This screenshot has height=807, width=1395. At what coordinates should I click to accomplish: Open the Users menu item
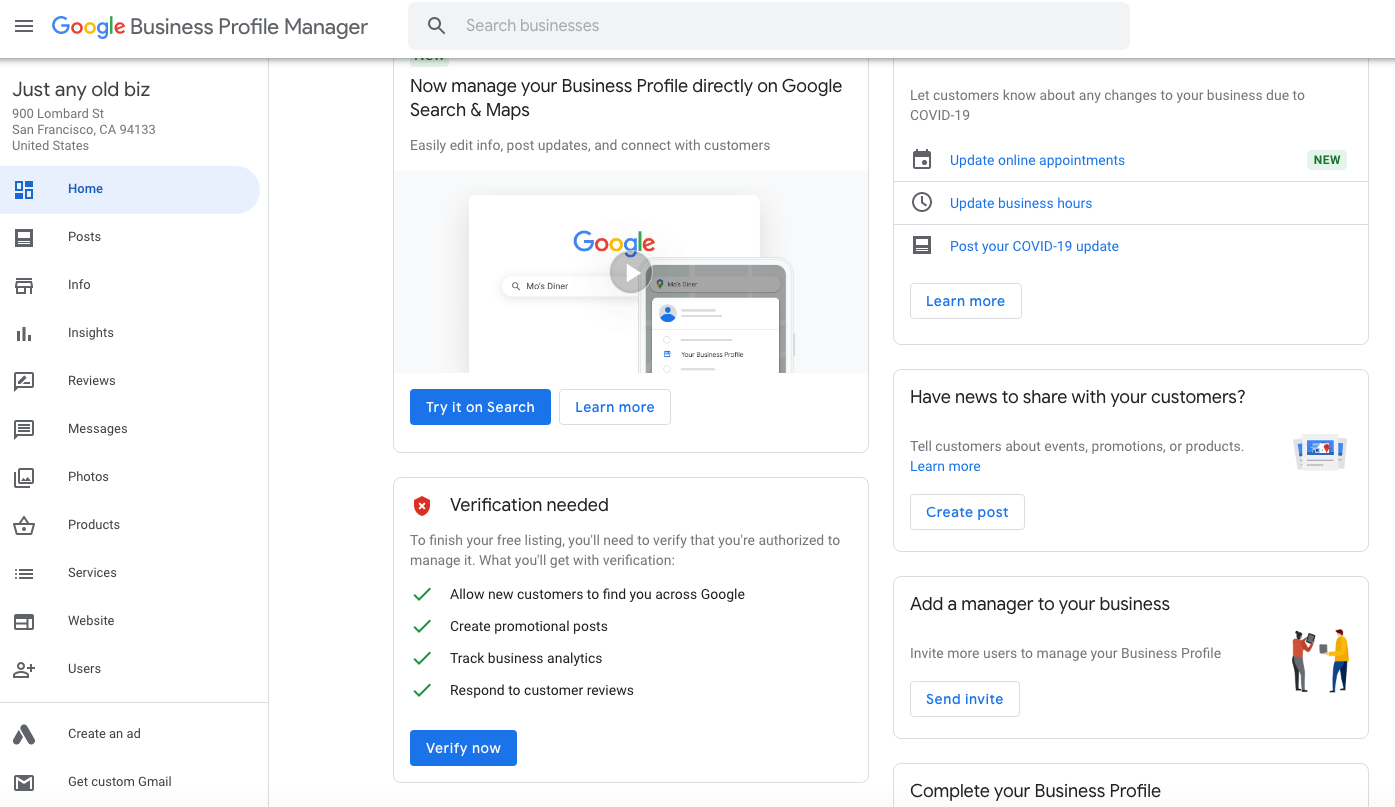point(130,669)
